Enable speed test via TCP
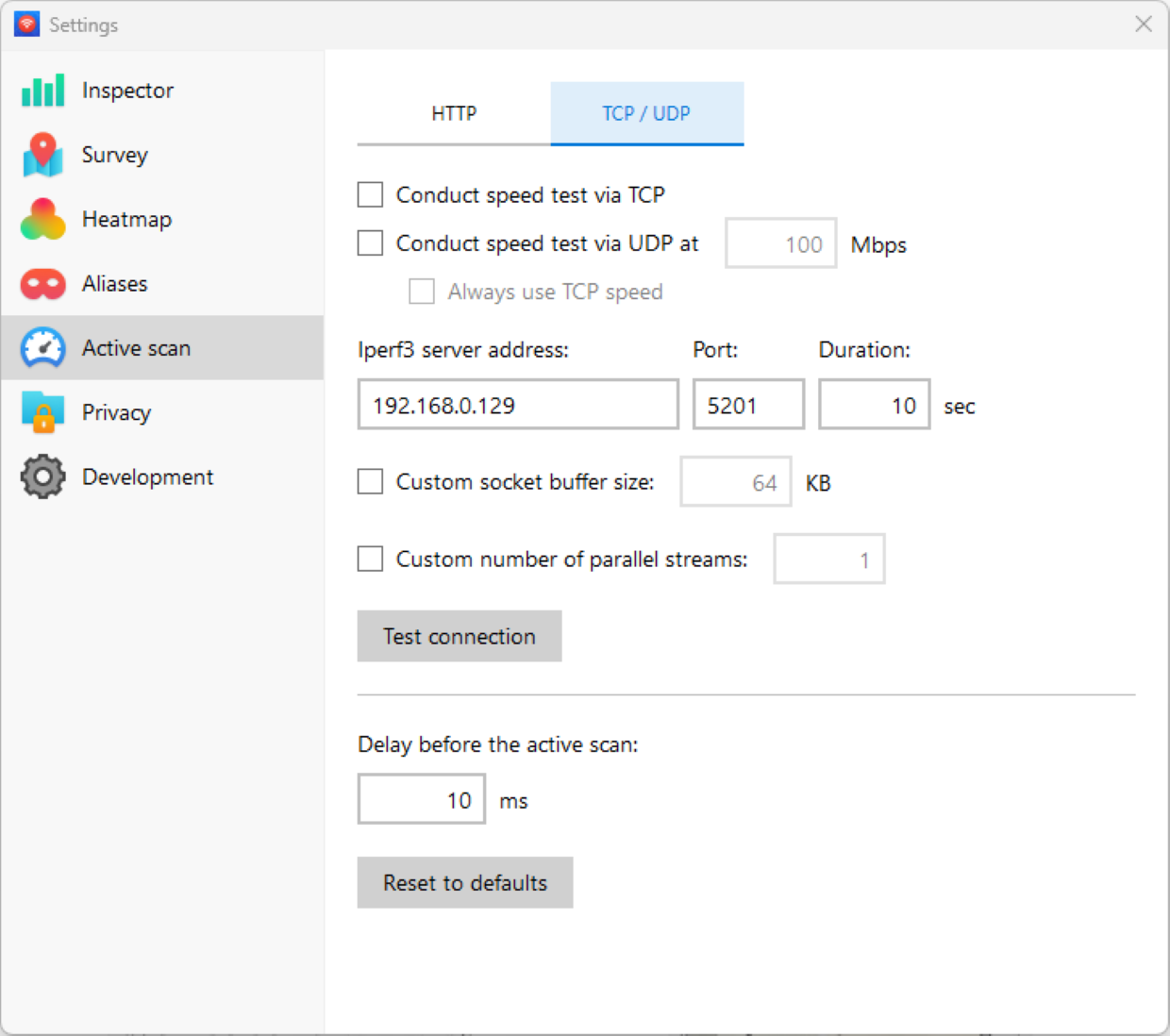1170x1036 pixels. pos(370,194)
